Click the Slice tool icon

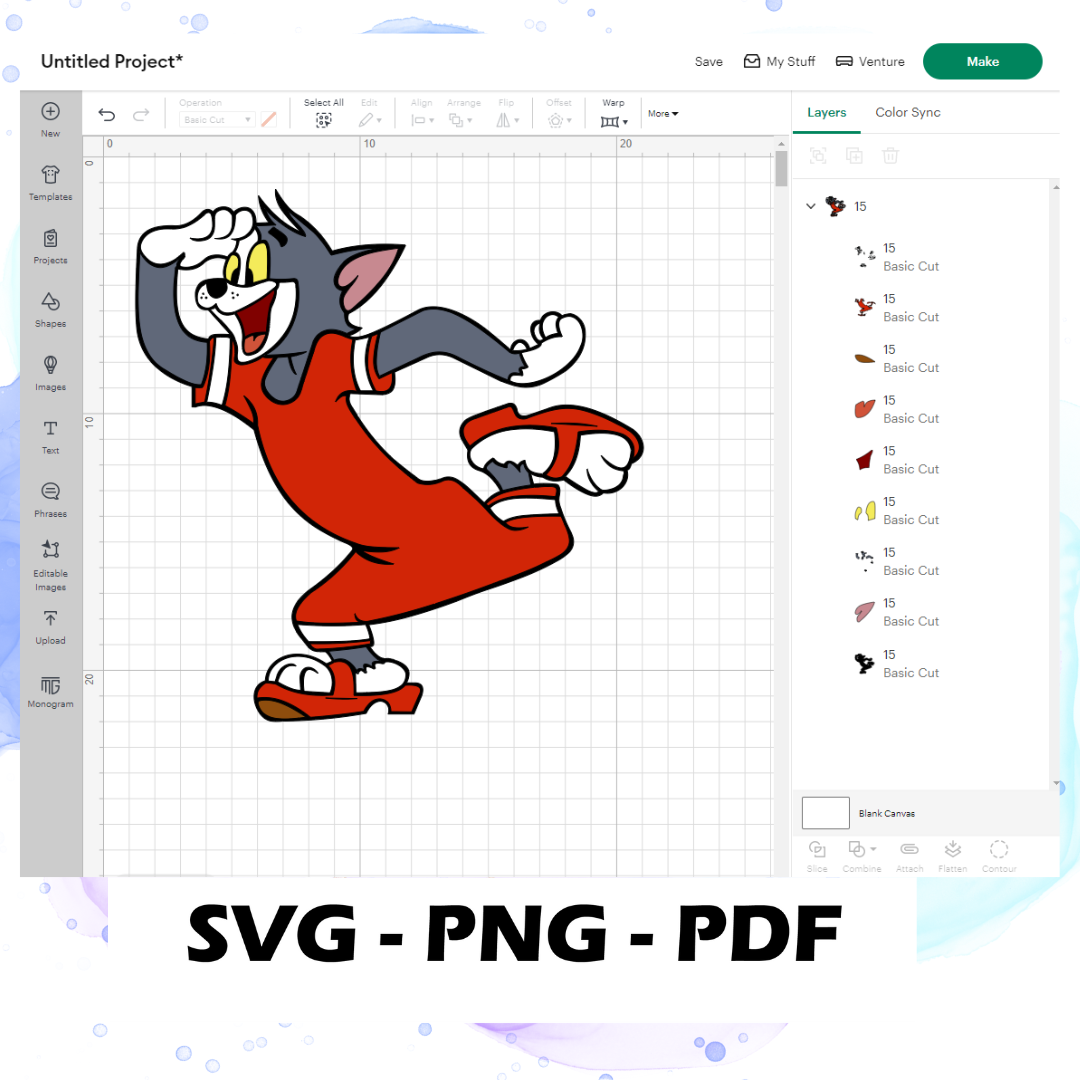pos(817,849)
